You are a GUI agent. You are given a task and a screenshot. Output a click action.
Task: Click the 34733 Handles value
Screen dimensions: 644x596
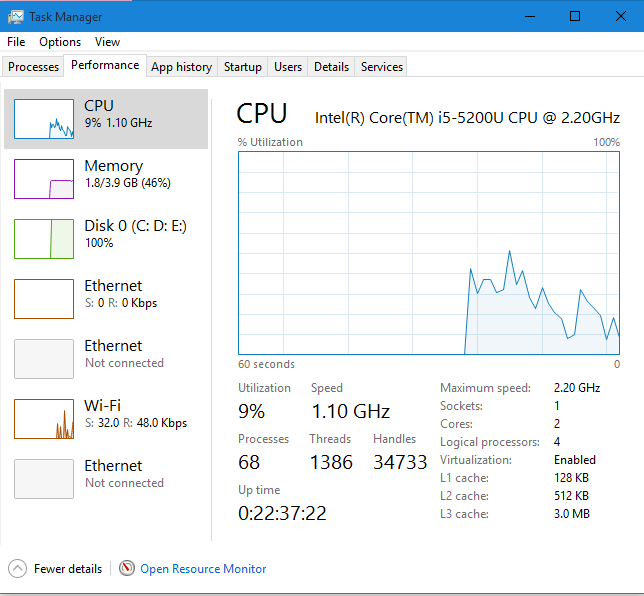click(400, 462)
